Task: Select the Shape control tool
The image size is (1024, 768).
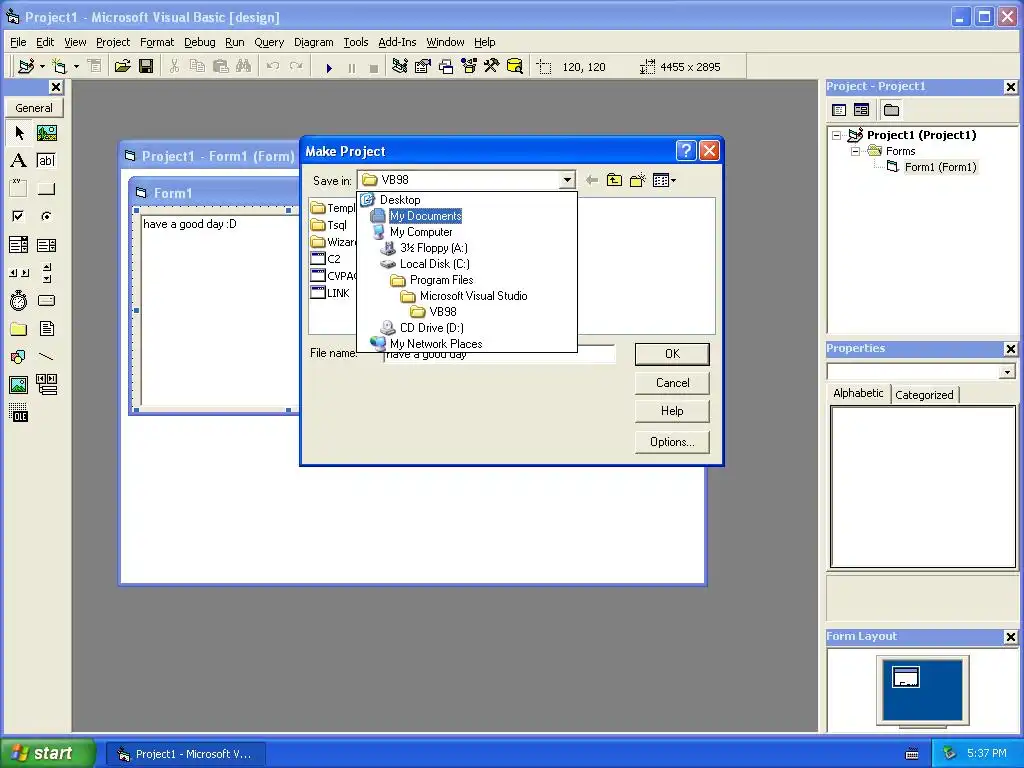Action: pos(19,357)
